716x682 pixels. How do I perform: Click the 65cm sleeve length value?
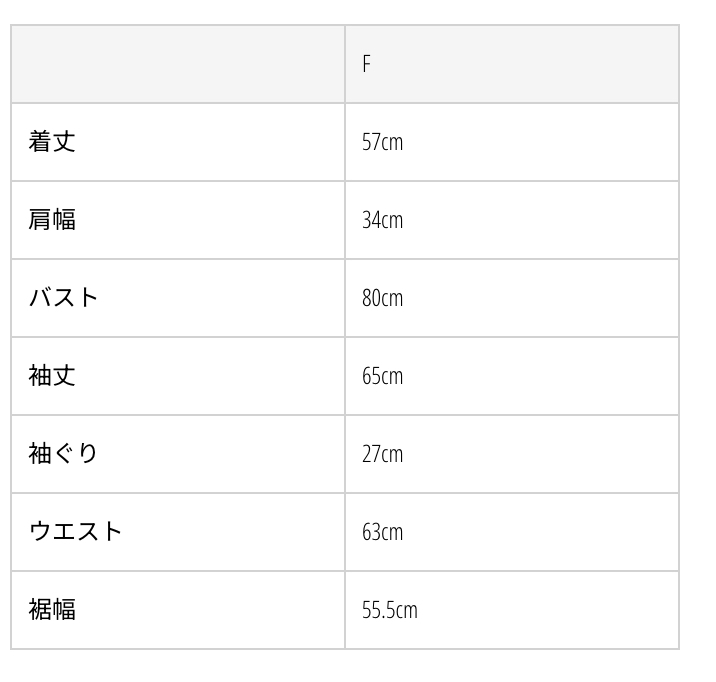pyautogui.click(x=382, y=376)
